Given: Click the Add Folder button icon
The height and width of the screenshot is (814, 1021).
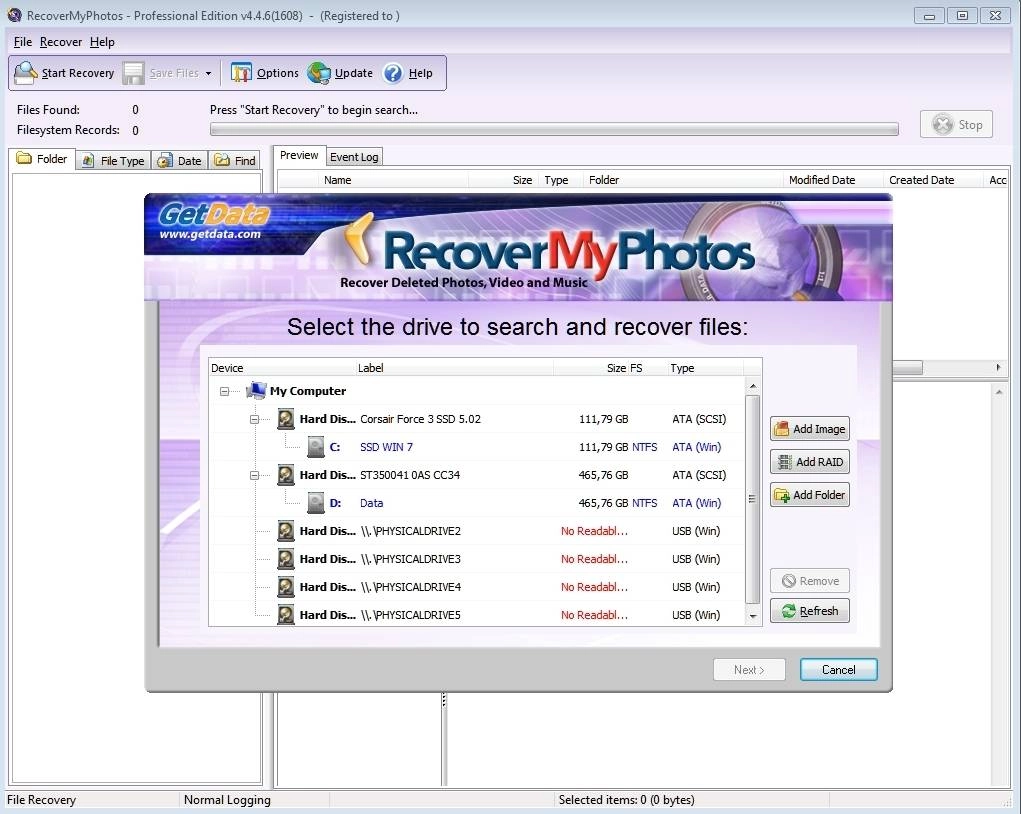Looking at the screenshot, I should [x=781, y=495].
